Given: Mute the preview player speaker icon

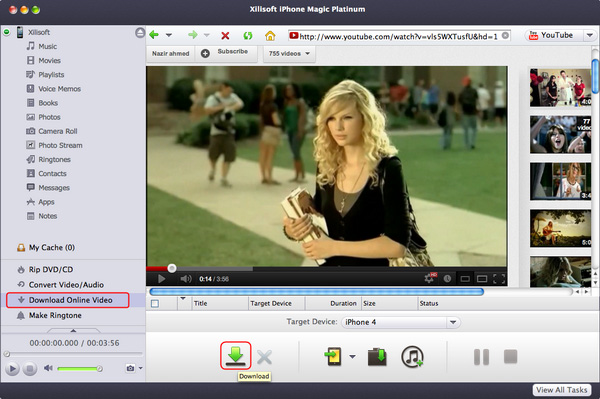Looking at the screenshot, I should click(x=48, y=368).
